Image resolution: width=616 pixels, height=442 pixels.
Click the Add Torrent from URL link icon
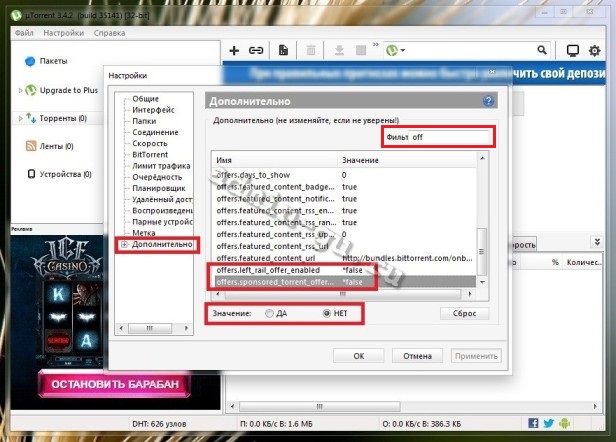(x=256, y=50)
